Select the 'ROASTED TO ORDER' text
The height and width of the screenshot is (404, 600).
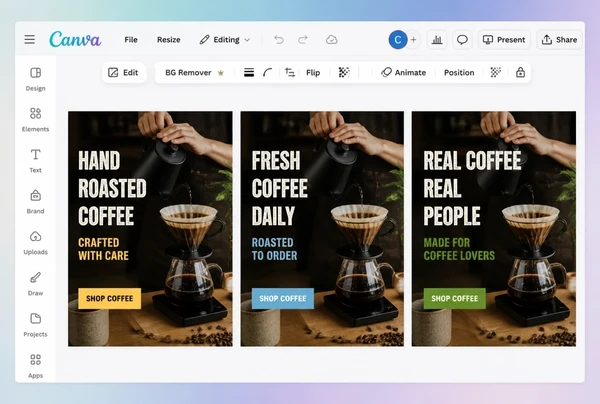click(x=274, y=249)
